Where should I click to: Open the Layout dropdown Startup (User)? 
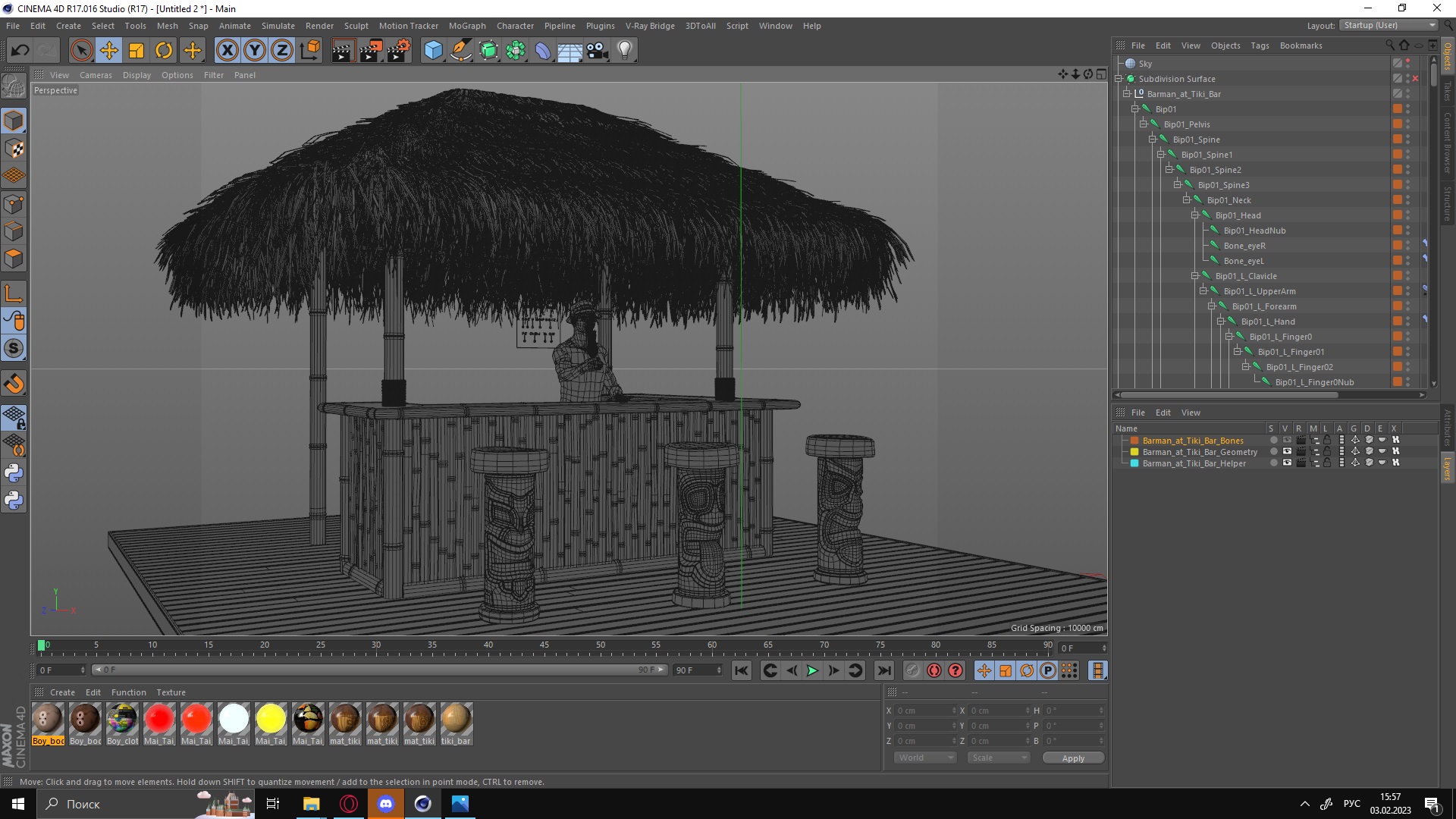(1389, 25)
